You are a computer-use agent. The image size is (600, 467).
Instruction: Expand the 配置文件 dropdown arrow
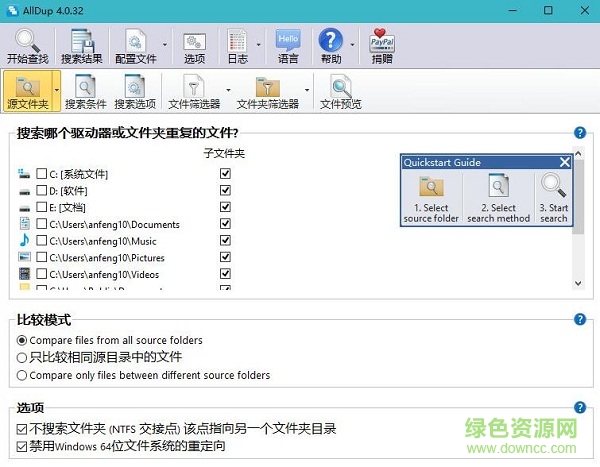pyautogui.click(x=165, y=45)
